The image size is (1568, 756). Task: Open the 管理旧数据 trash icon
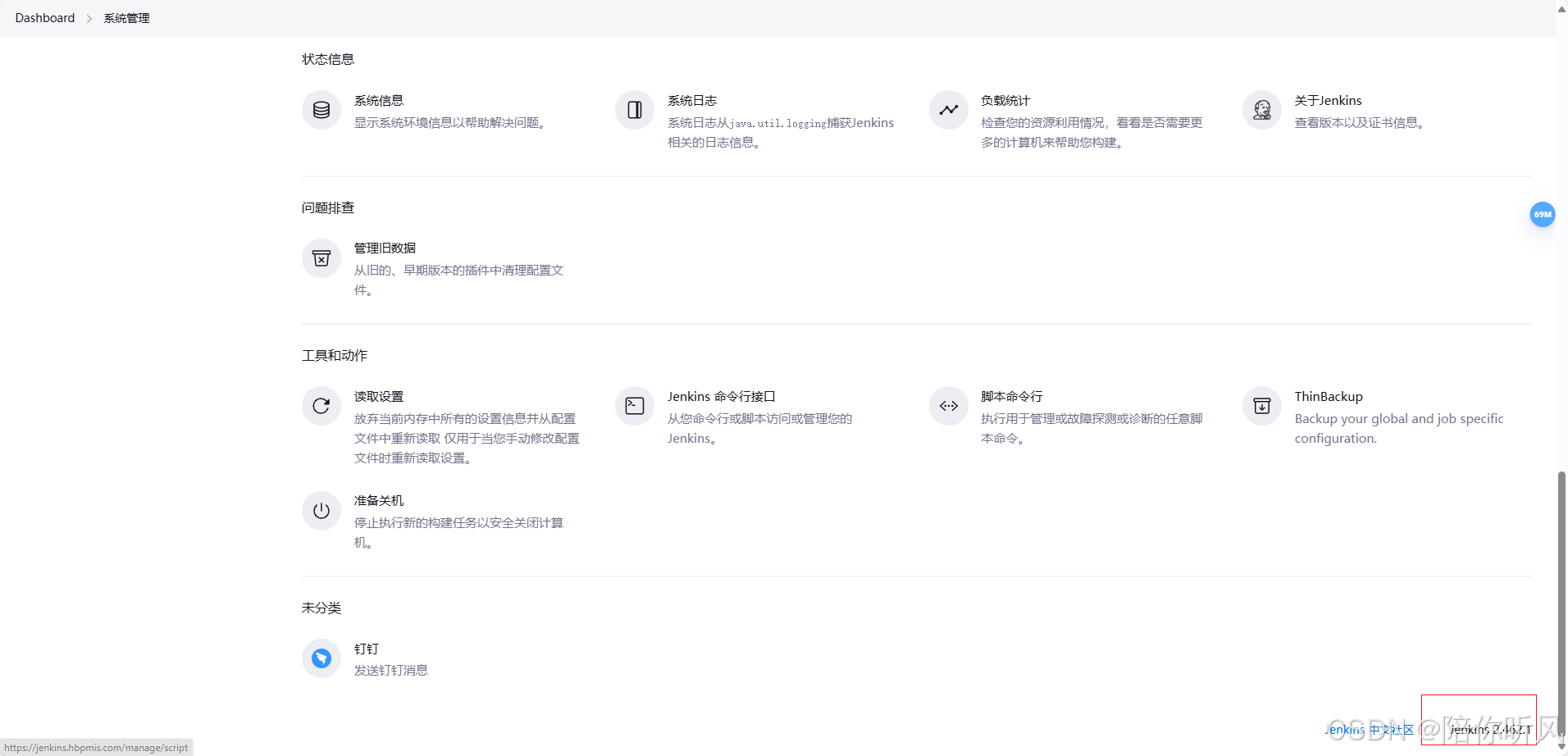[321, 257]
